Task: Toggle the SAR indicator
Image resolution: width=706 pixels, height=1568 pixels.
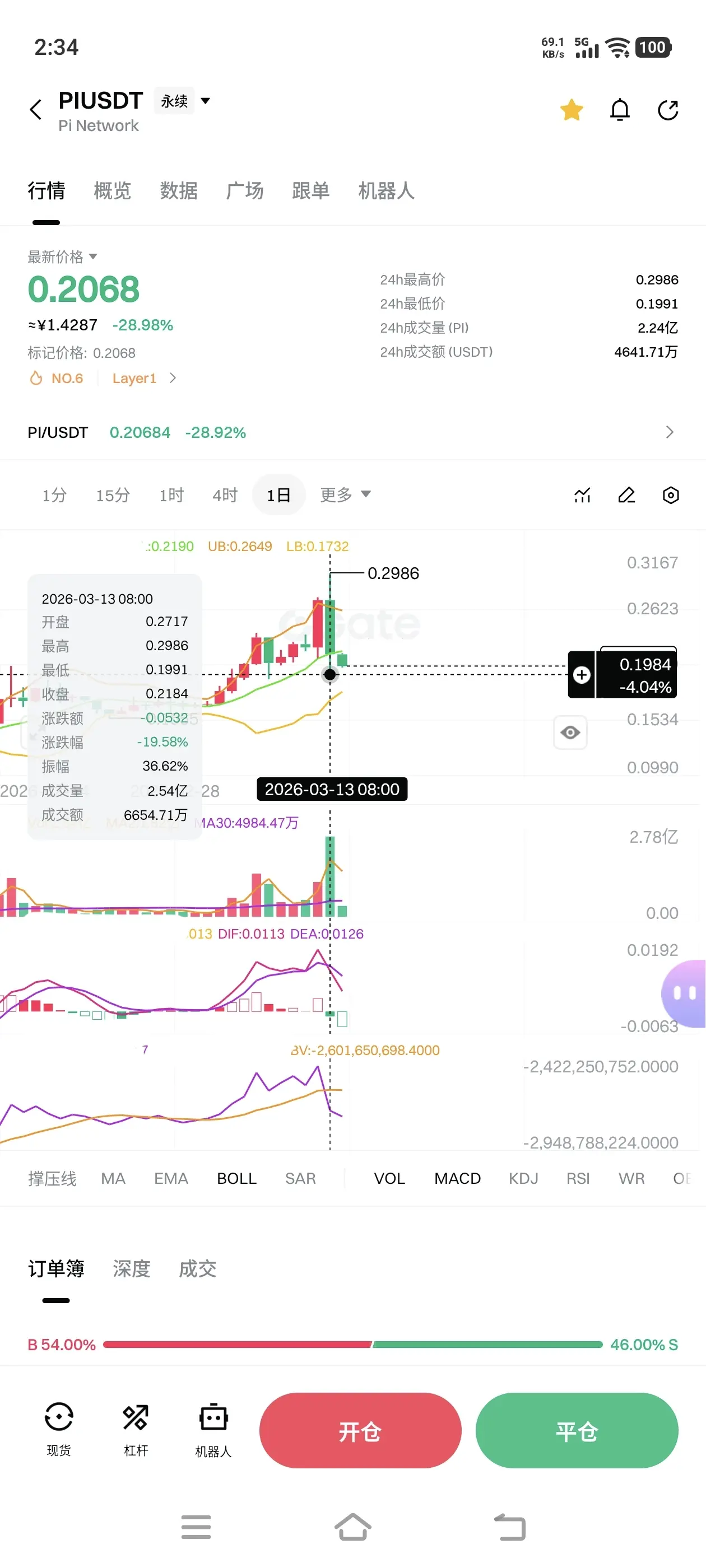Action: click(x=300, y=1178)
